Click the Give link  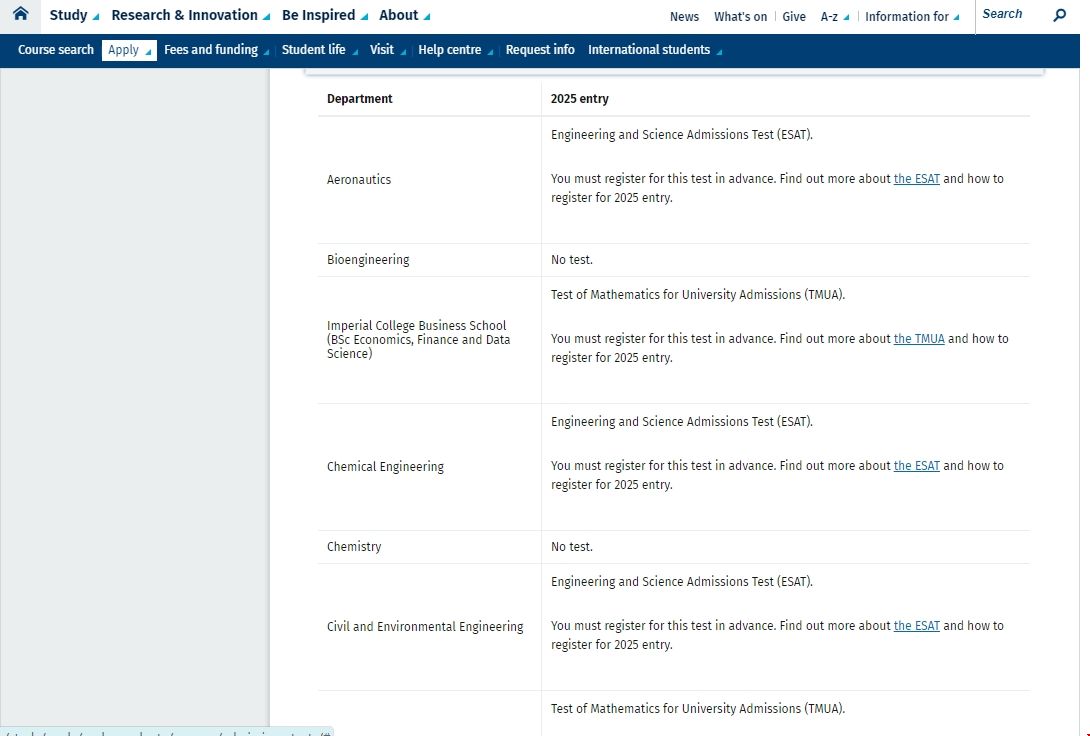[x=794, y=16]
